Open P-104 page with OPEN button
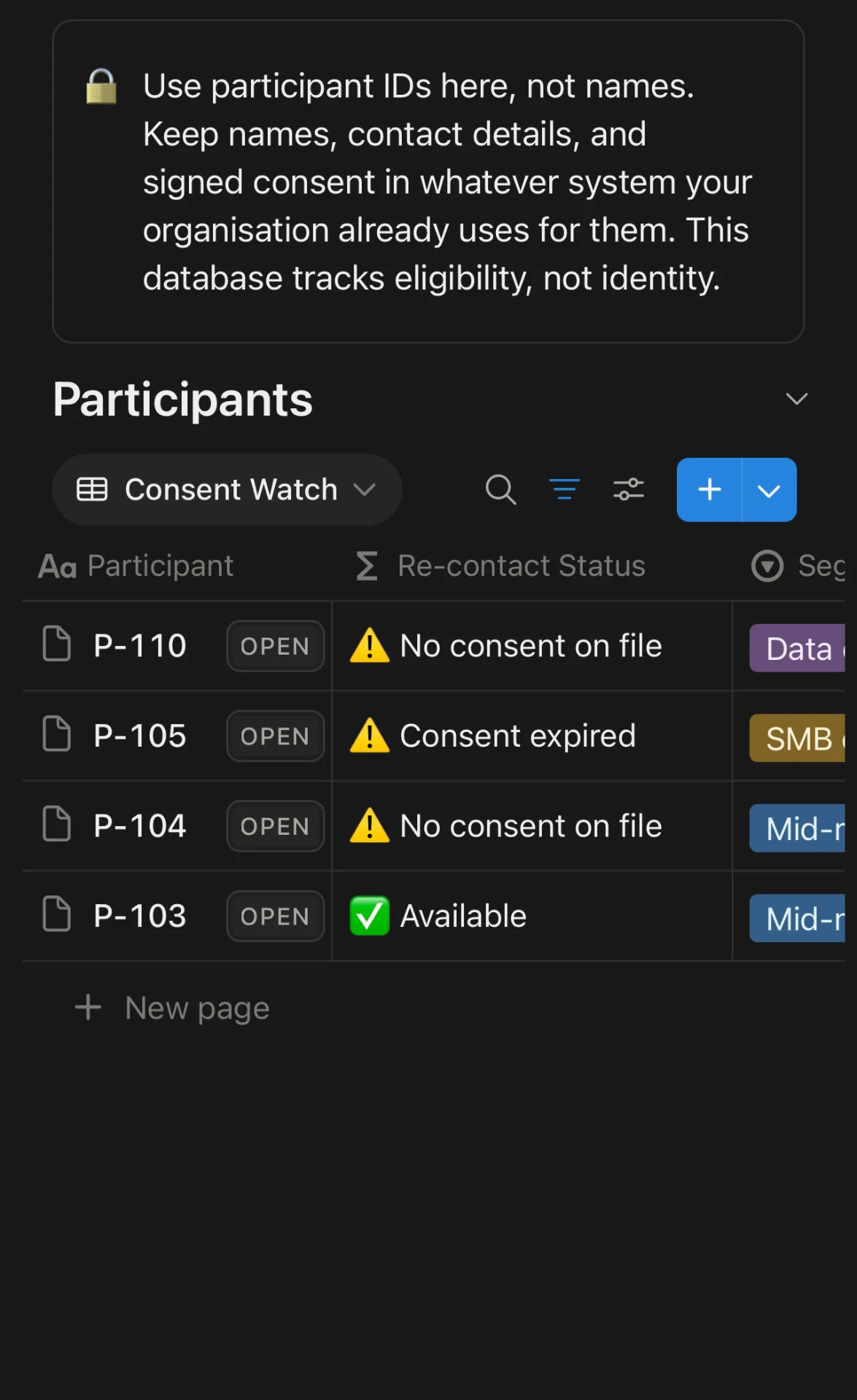This screenshot has height=1400, width=857. (x=275, y=826)
